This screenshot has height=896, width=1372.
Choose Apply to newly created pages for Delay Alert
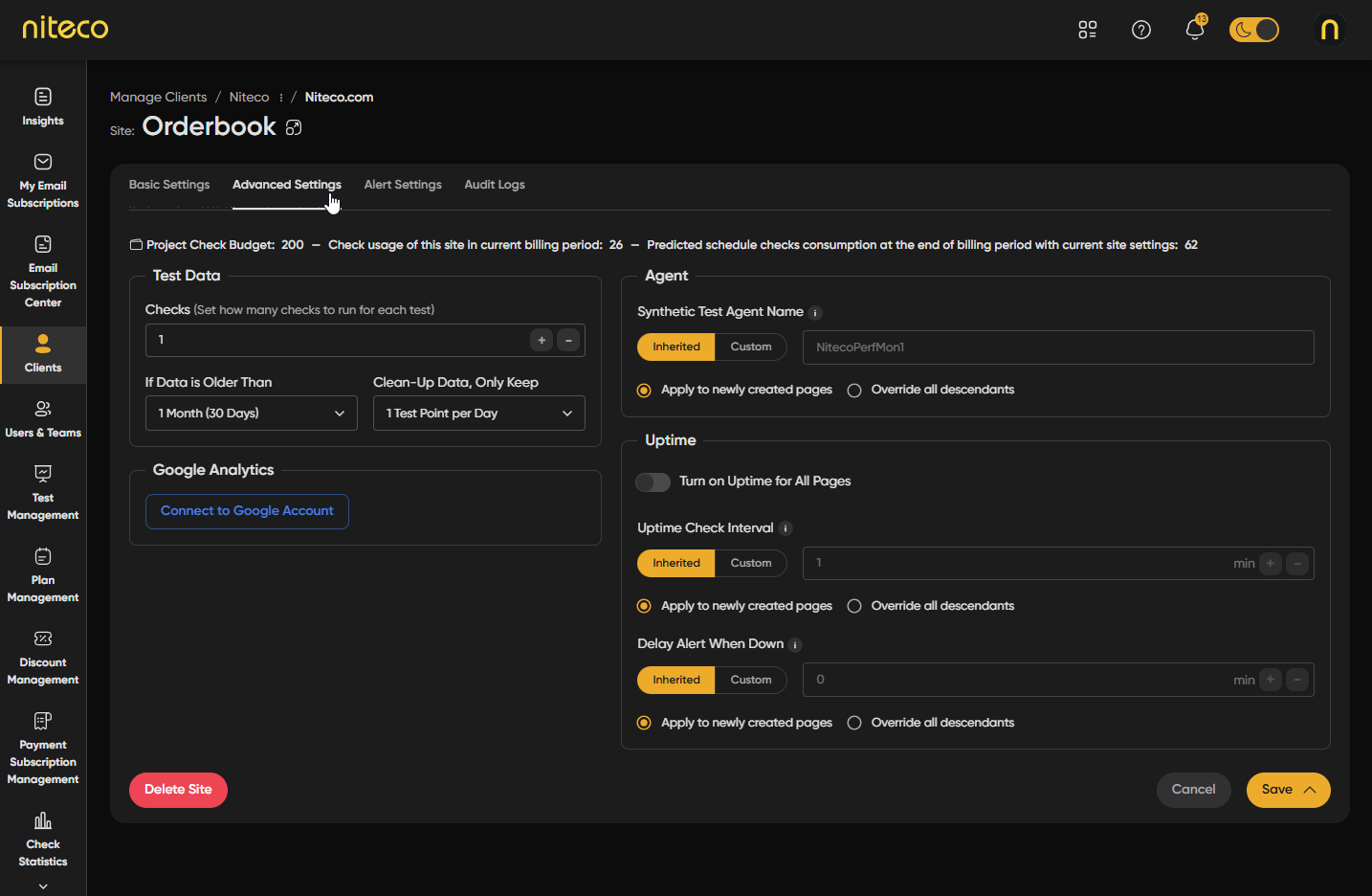tap(644, 724)
